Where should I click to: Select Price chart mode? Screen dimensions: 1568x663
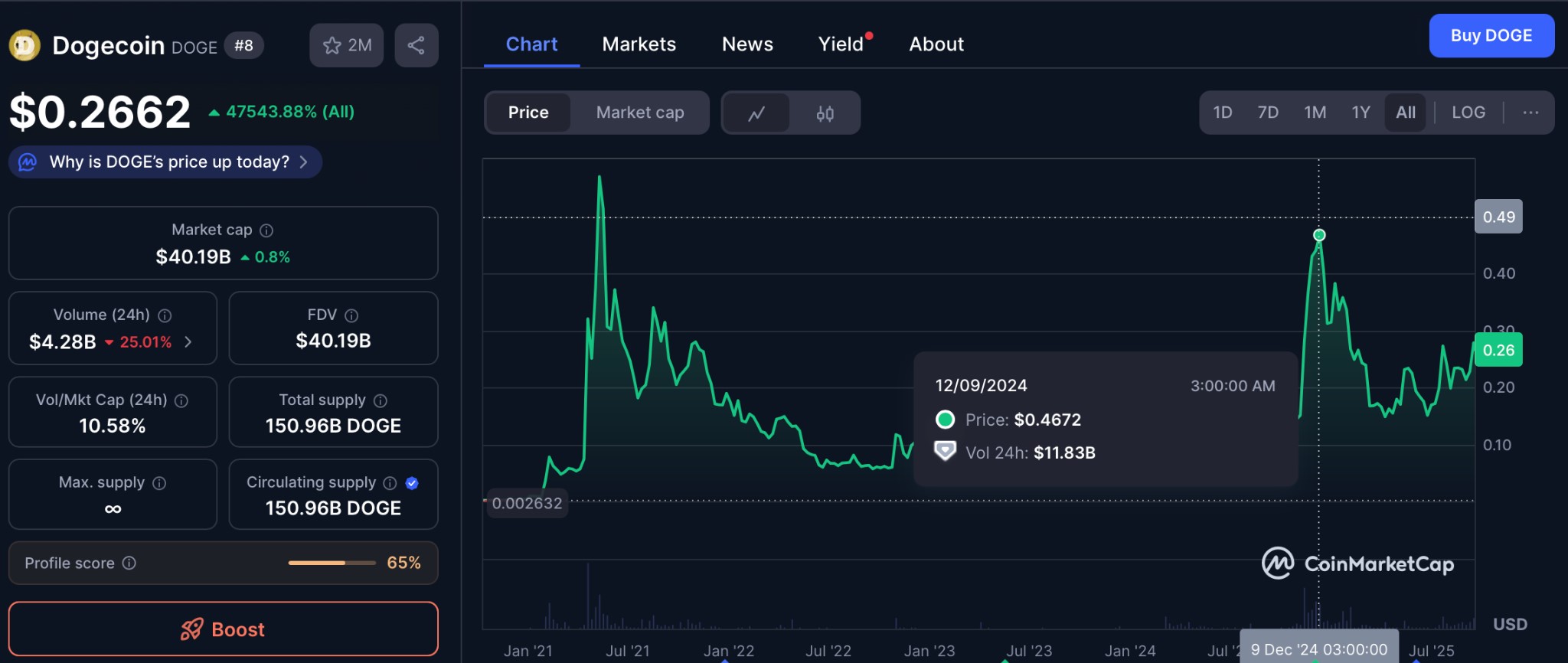[x=528, y=113]
